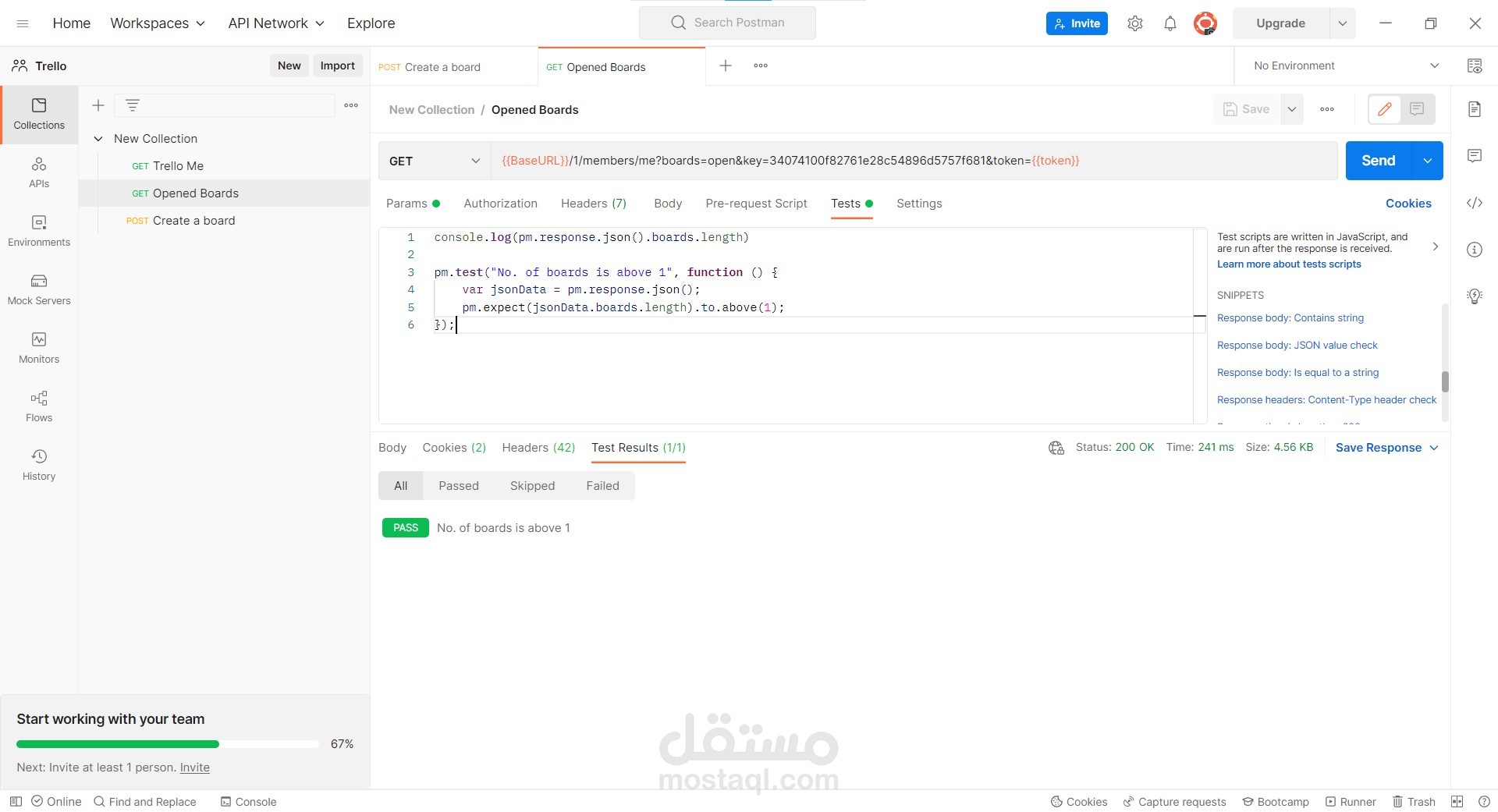
Task: Collapse the New Collection tree
Action: (x=98, y=139)
